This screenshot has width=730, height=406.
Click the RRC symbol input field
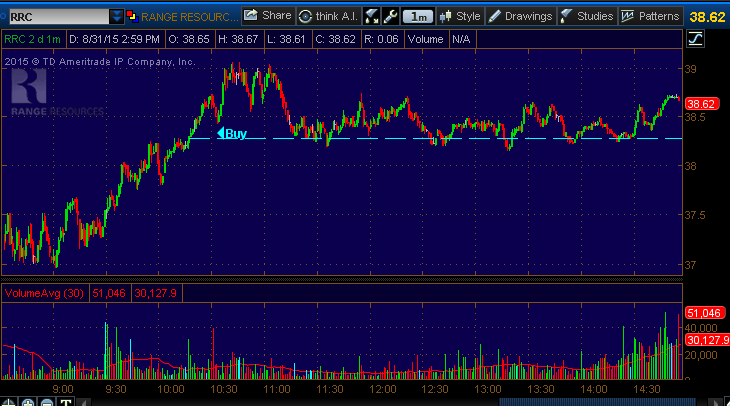(x=55, y=16)
